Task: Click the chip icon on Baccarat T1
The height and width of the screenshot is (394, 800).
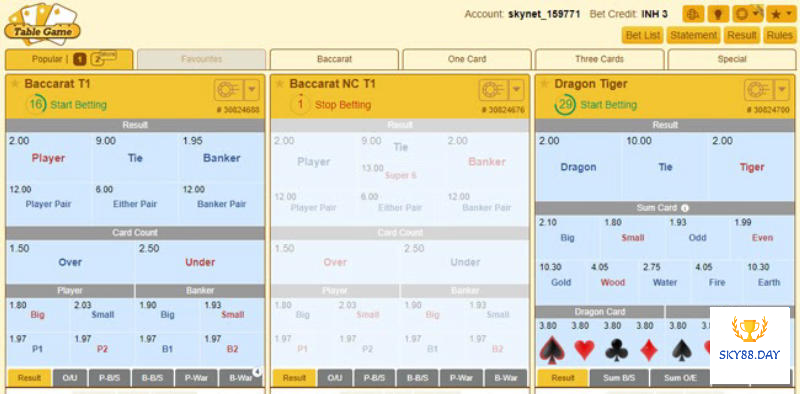Action: point(229,90)
